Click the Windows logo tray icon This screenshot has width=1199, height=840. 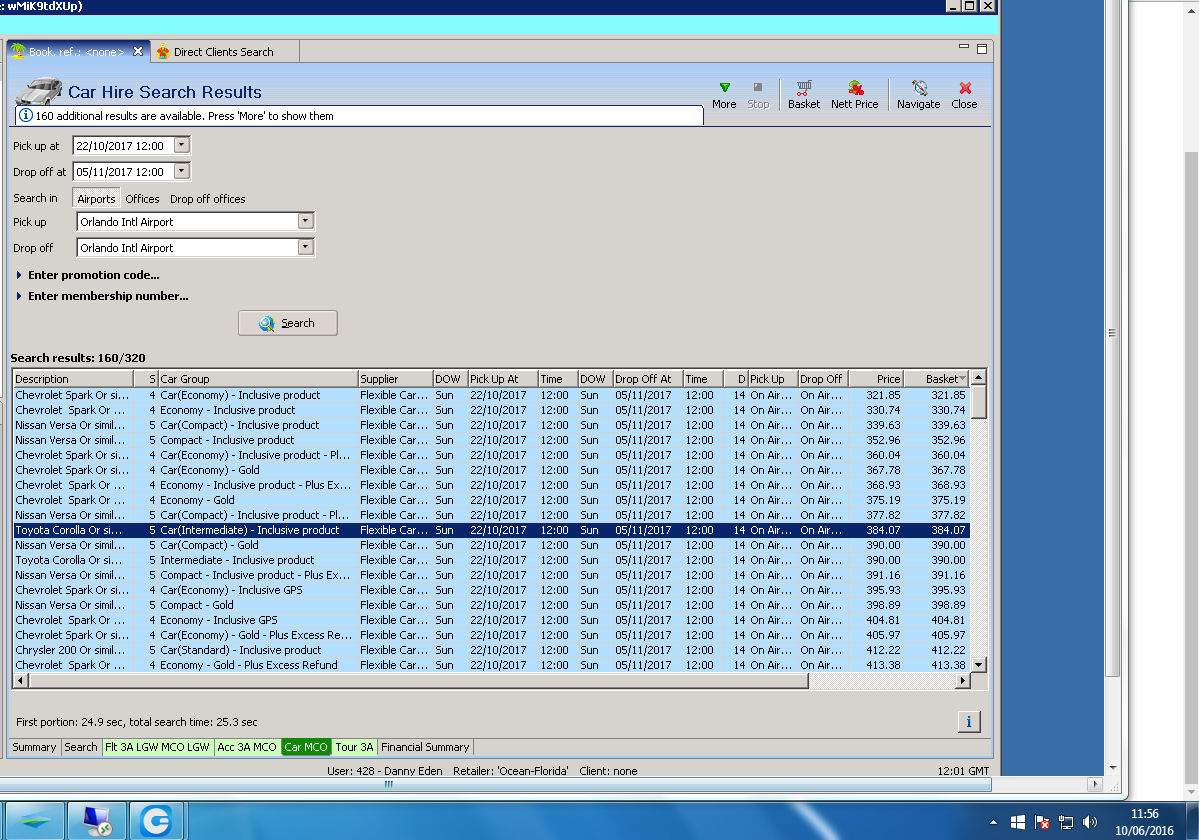pyautogui.click(x=1018, y=822)
